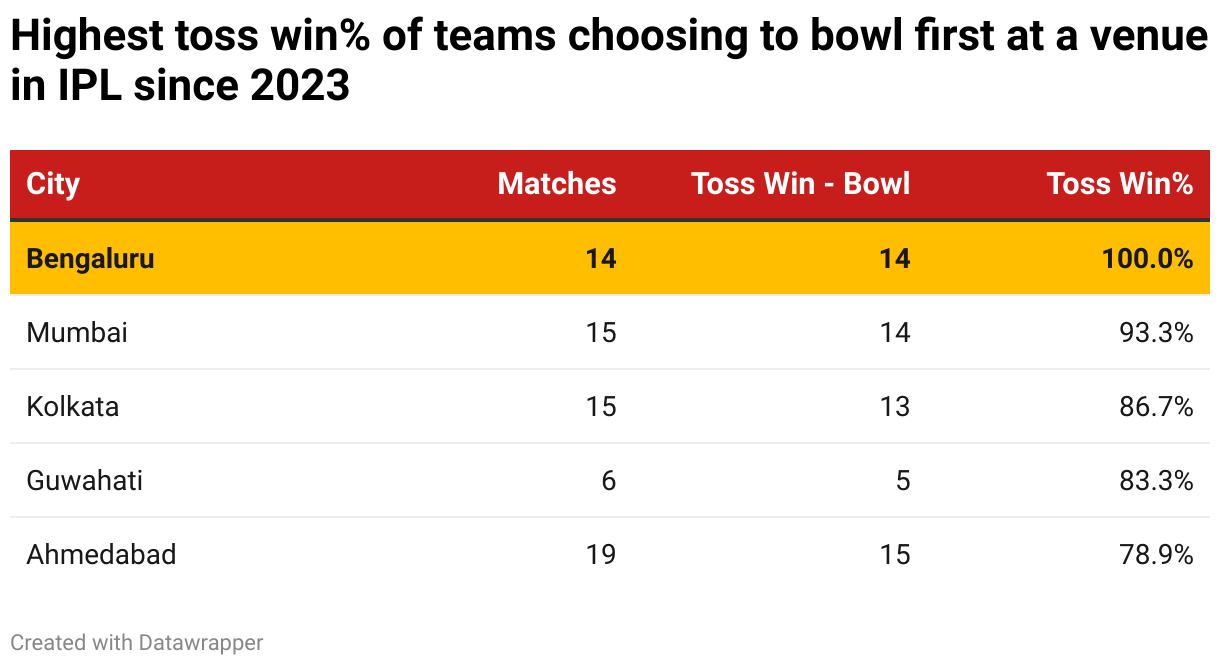Click Guwahati's matches count of 6
The height and width of the screenshot is (666, 1220).
point(609,480)
